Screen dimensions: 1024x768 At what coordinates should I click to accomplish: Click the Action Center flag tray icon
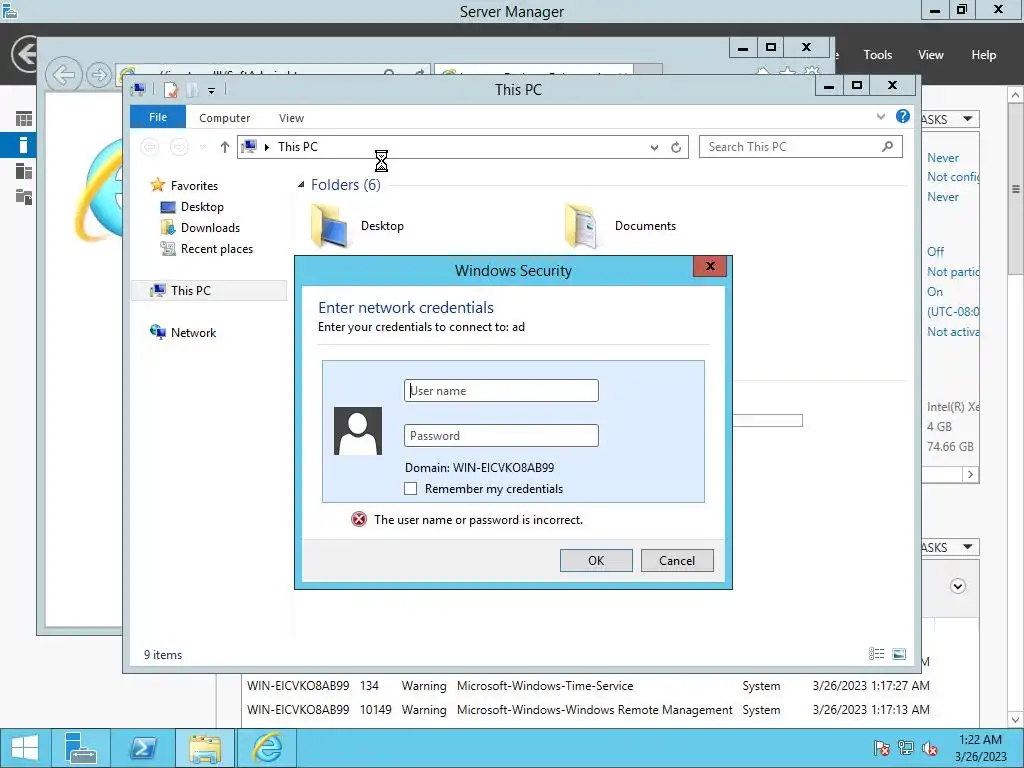click(x=881, y=748)
